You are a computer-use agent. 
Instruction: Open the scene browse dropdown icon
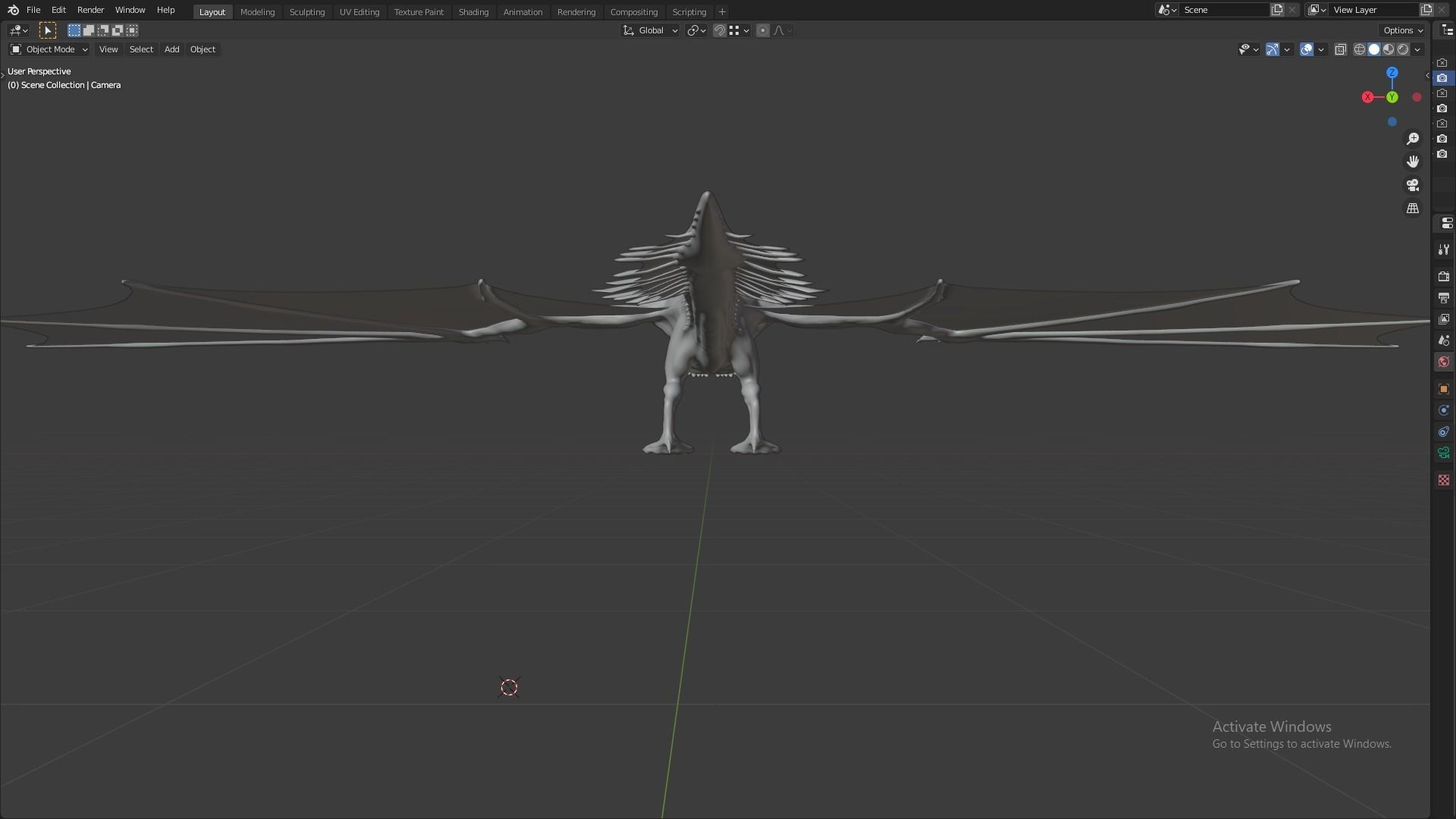(1166, 10)
